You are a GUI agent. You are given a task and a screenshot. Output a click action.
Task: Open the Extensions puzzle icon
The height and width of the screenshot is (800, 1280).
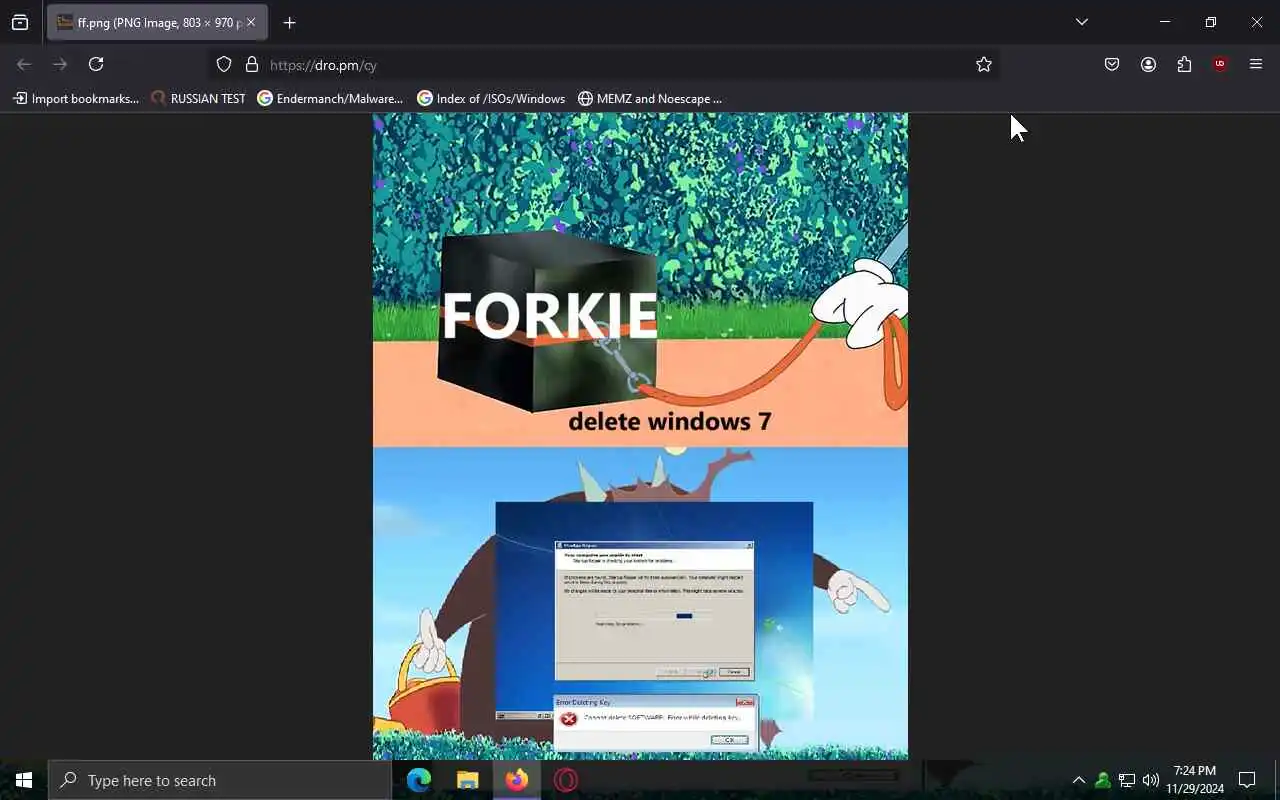click(1184, 64)
